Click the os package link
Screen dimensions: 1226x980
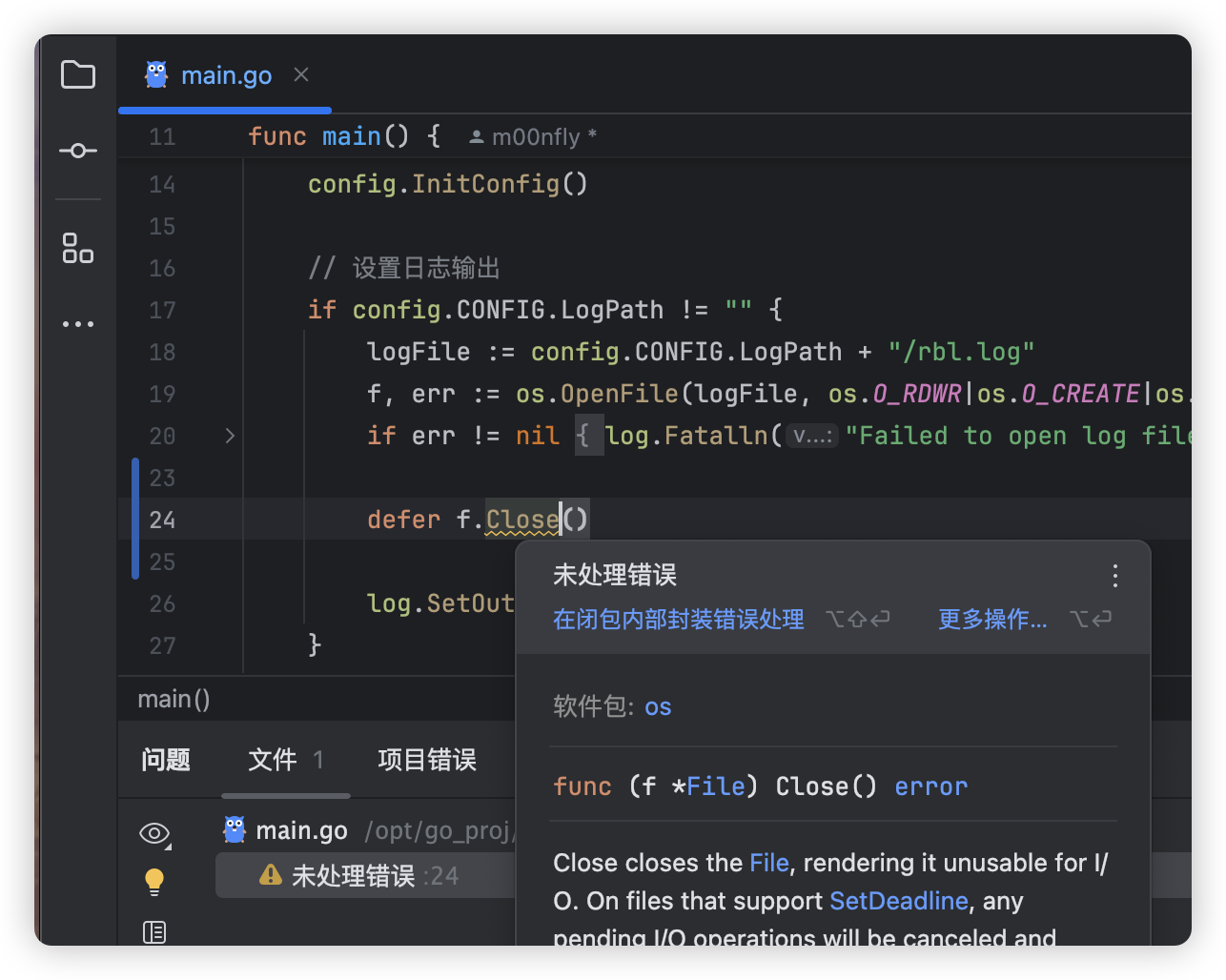pos(658,707)
